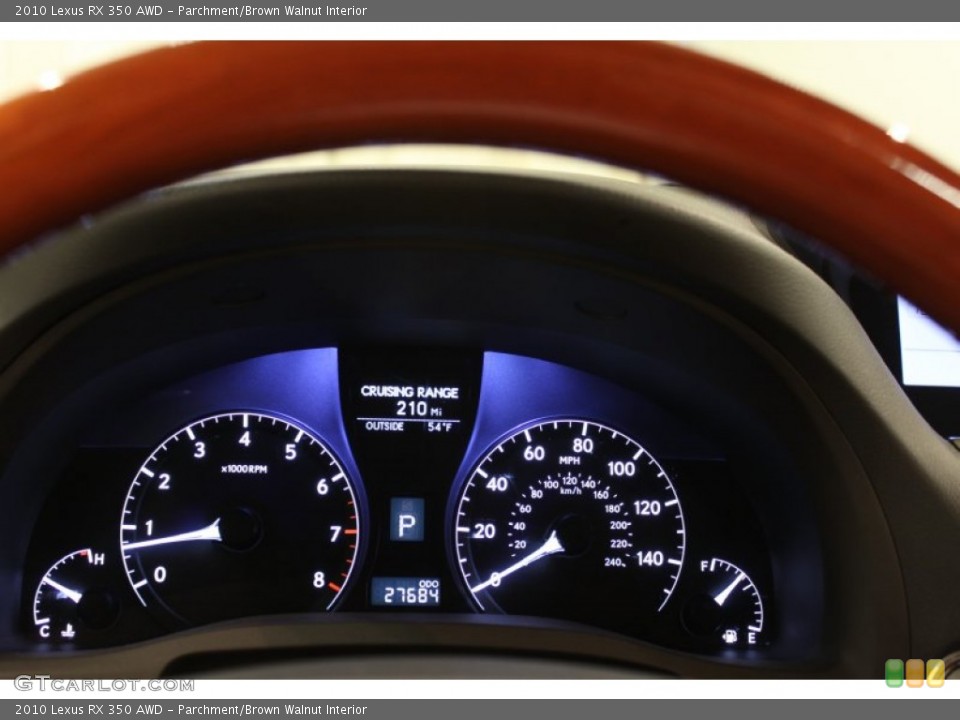Screen dimensions: 960x720
Task: Click the OUTSIDE temperature label
Action: (384, 426)
